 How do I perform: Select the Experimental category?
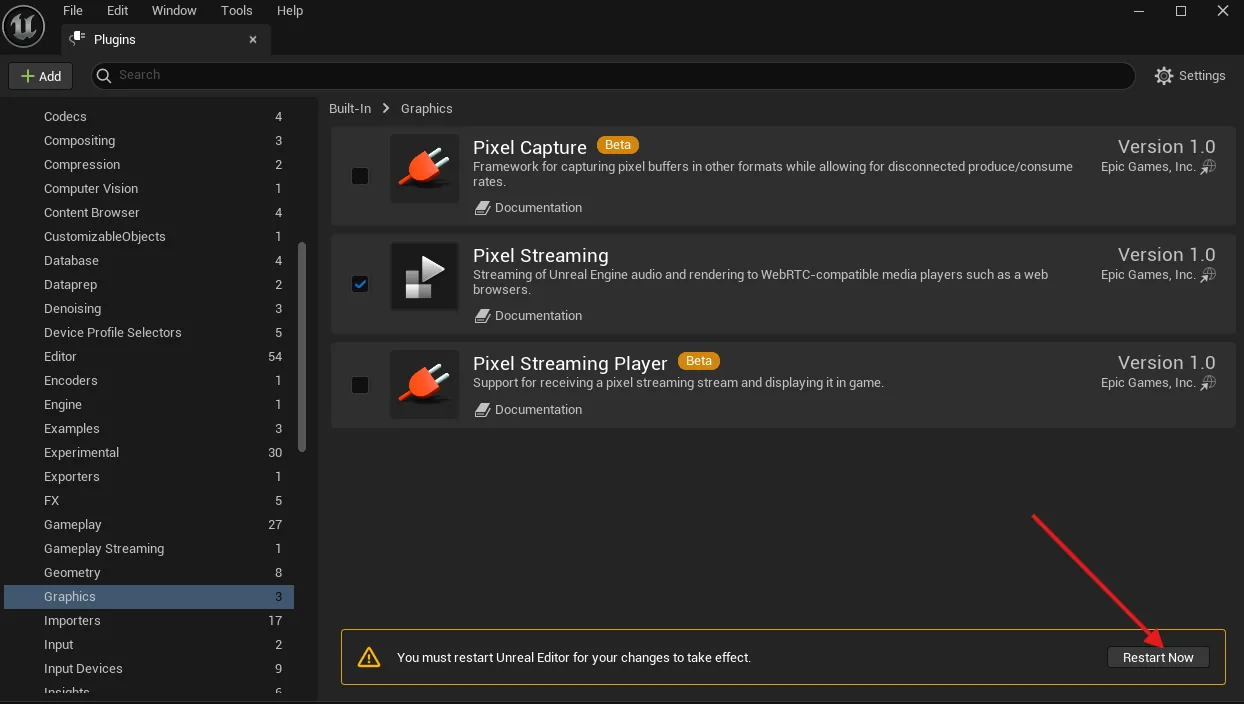[149, 453]
